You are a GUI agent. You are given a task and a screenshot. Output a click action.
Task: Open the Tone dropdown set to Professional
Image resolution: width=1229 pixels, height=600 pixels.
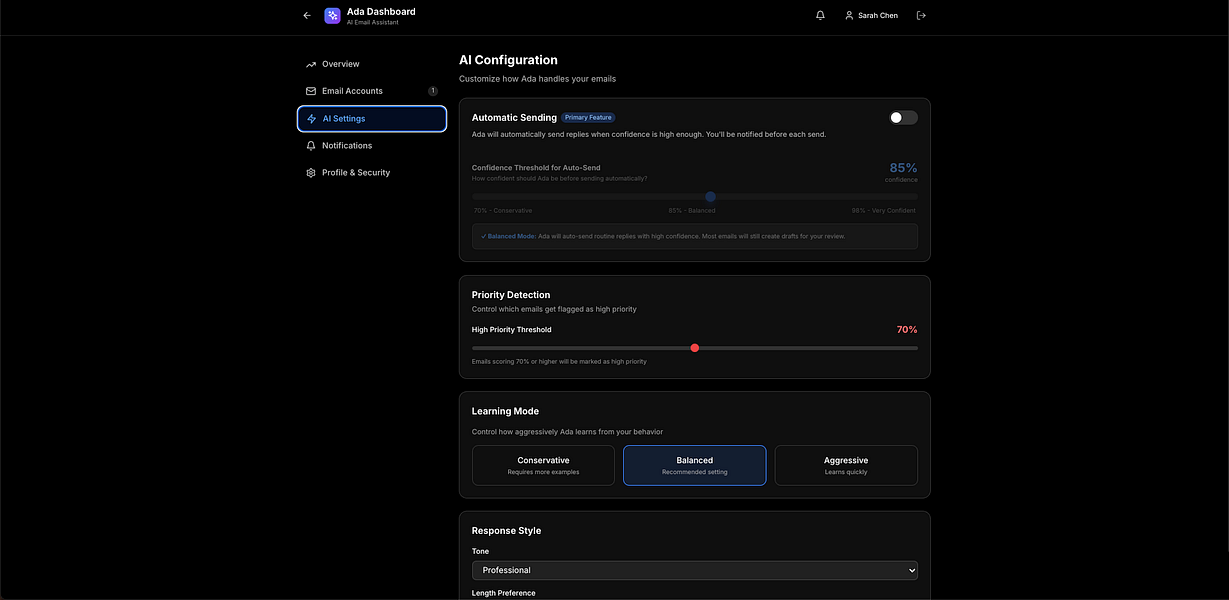click(x=694, y=570)
